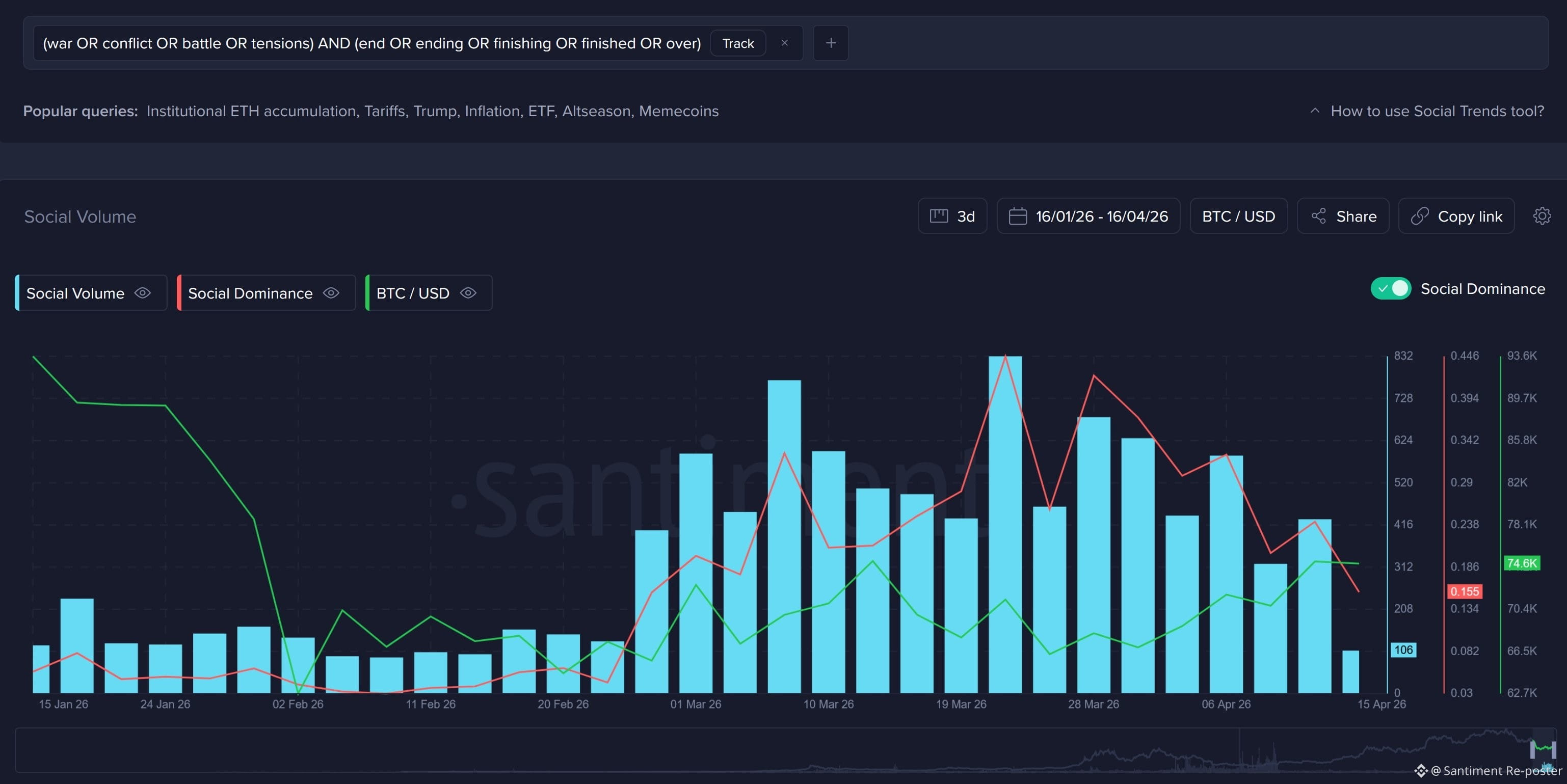Hide the BTC / USD series eye icon
Screen dimensions: 1567x784
(x=468, y=293)
